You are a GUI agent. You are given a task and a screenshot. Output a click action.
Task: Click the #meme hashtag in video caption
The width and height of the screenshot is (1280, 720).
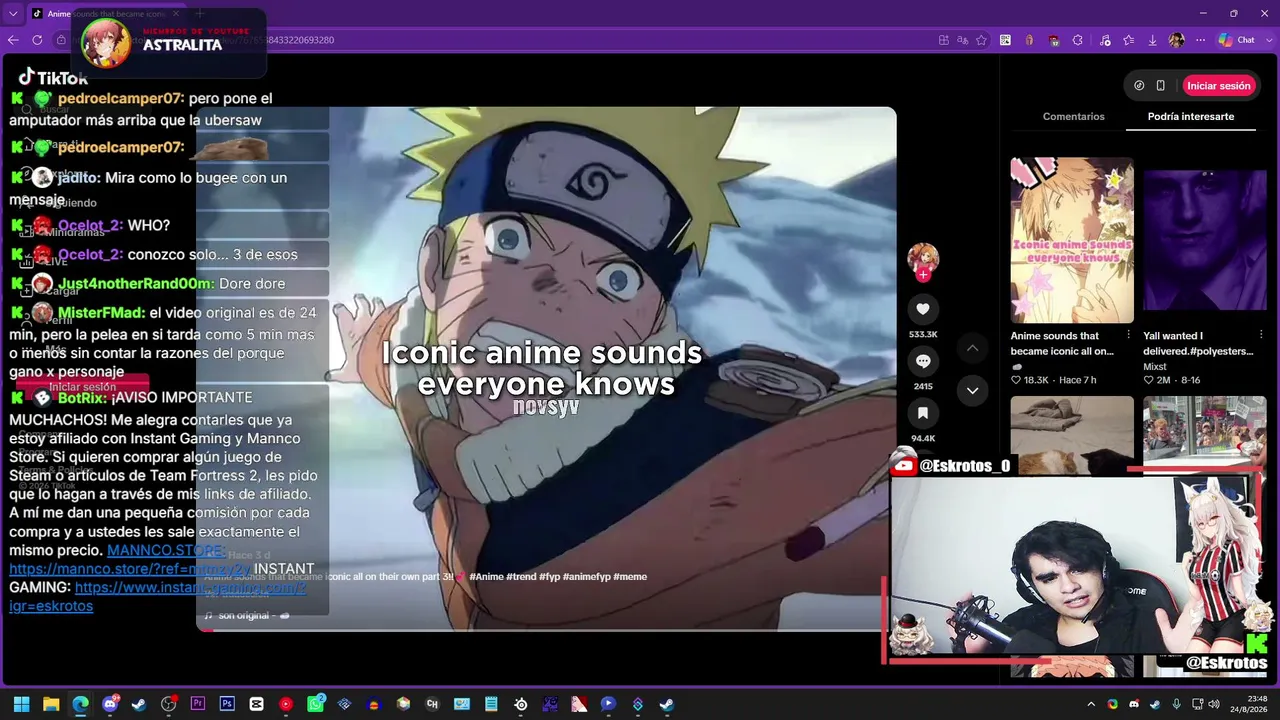[x=630, y=577]
